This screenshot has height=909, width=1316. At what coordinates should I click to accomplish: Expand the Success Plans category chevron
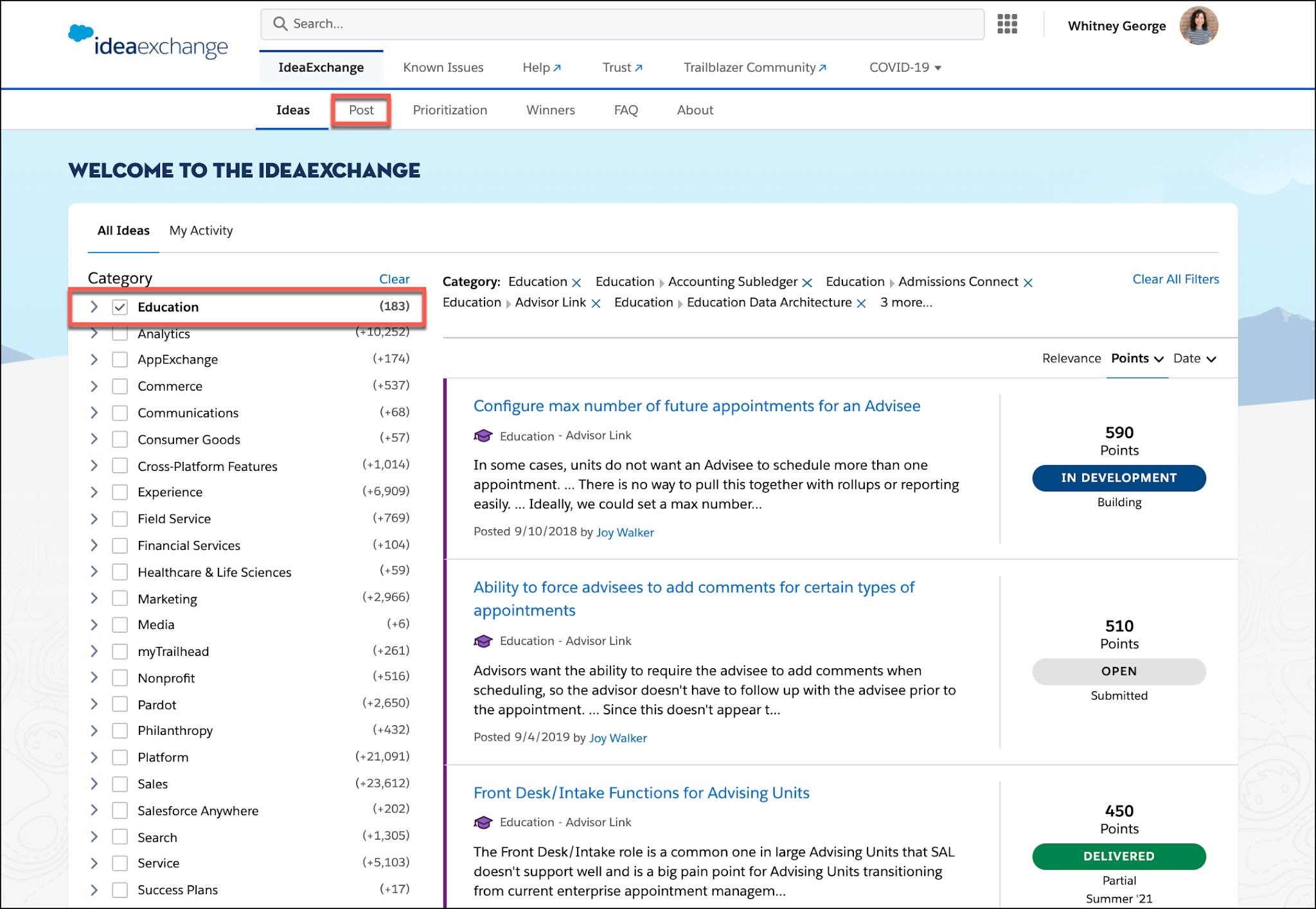(x=94, y=890)
